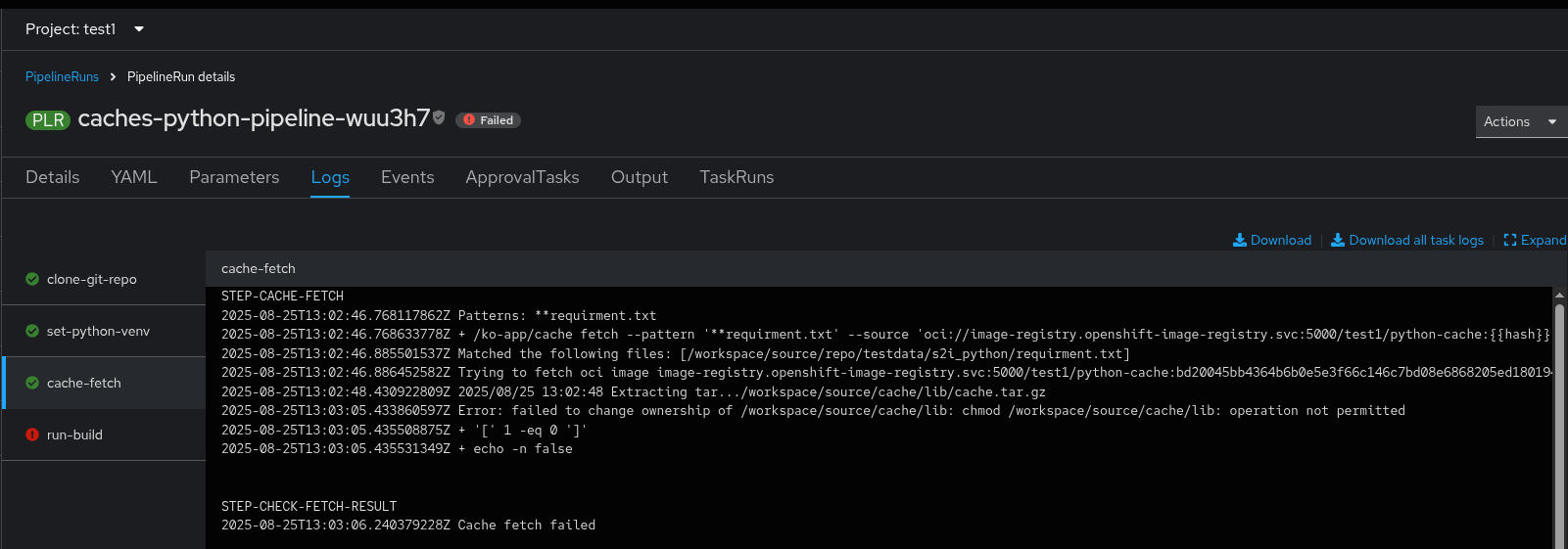Select the run-build task logs
1568x549 pixels.
74,435
